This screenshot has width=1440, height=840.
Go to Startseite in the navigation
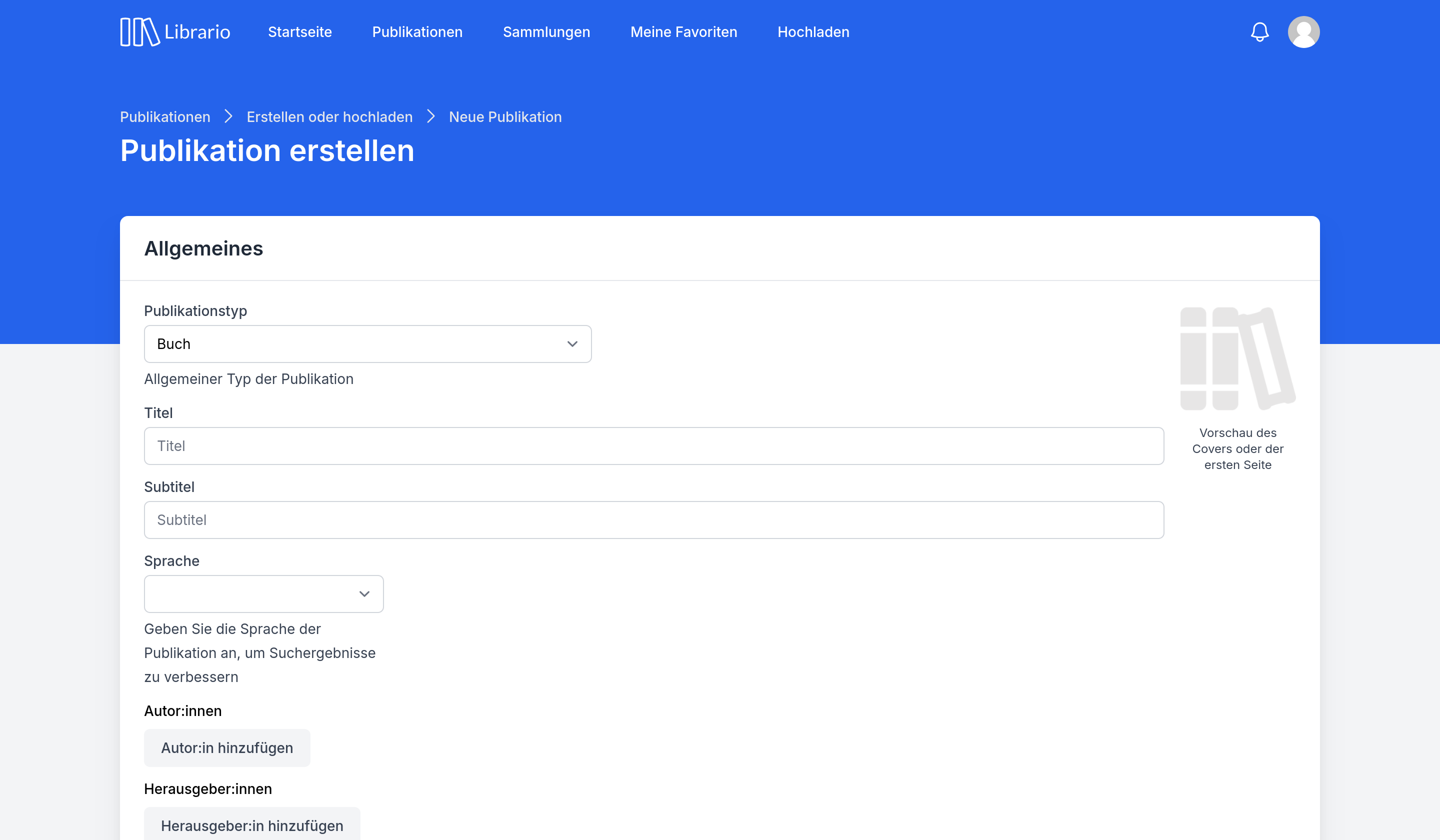pos(300,32)
